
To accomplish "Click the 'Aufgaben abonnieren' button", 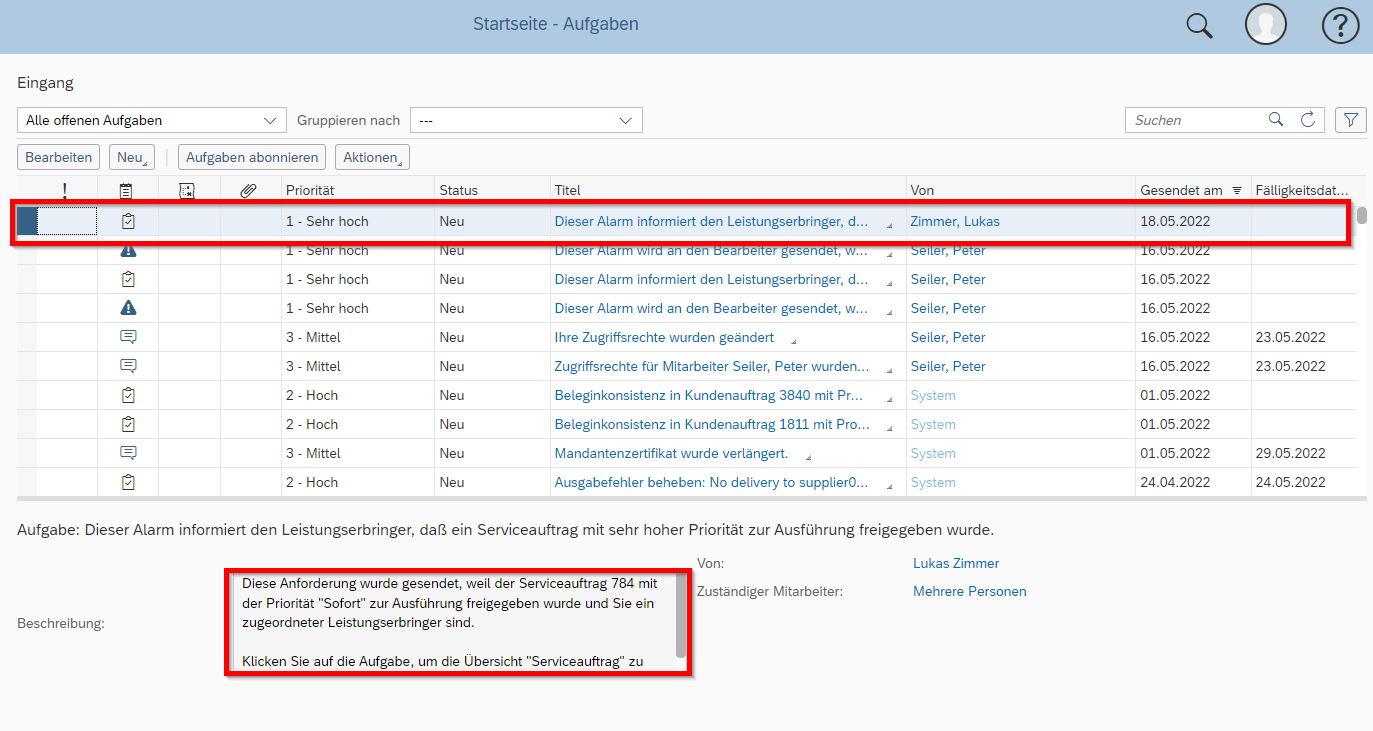I will coord(252,157).
